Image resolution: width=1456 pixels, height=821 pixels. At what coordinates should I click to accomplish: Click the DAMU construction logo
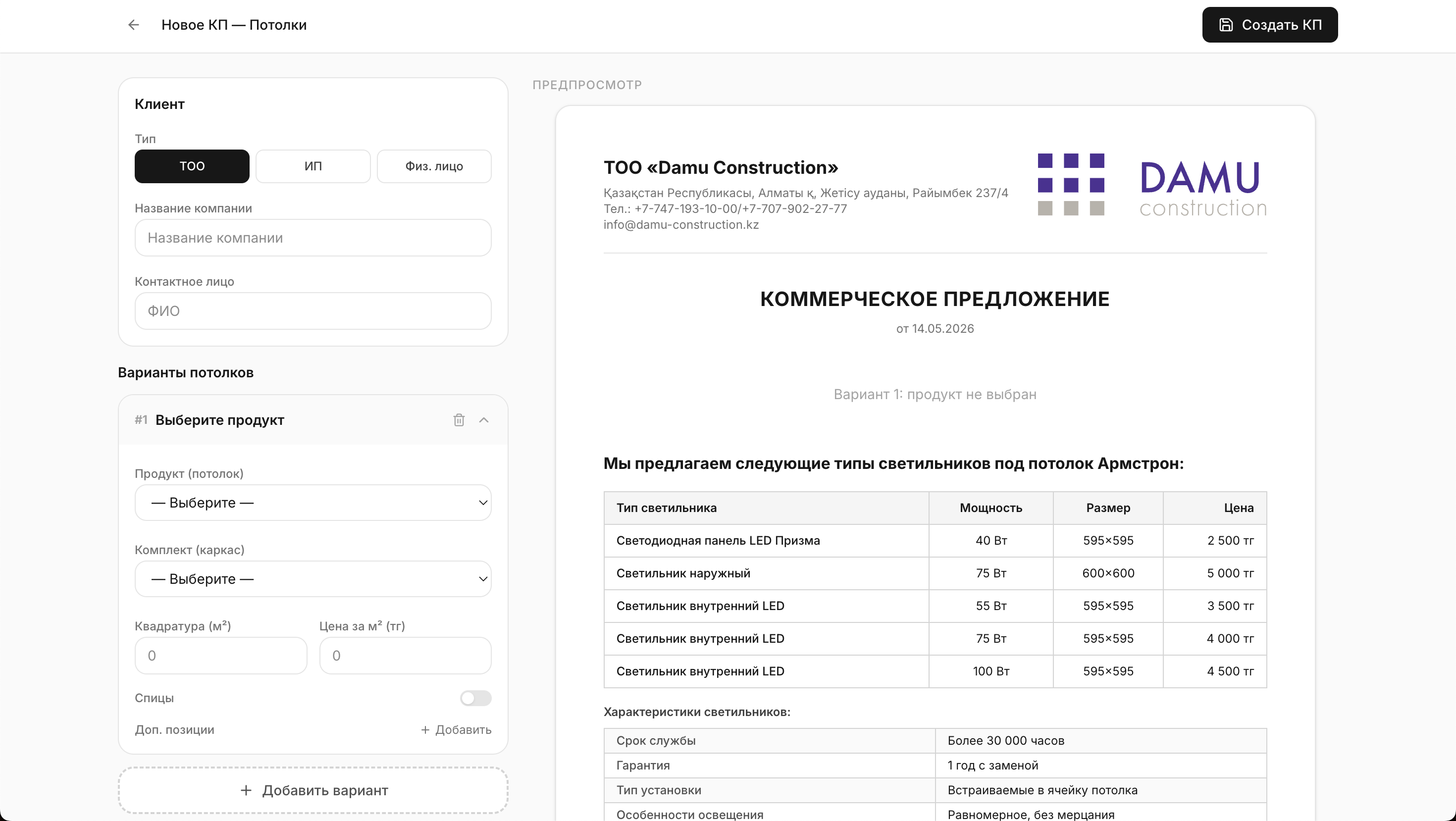(1152, 185)
